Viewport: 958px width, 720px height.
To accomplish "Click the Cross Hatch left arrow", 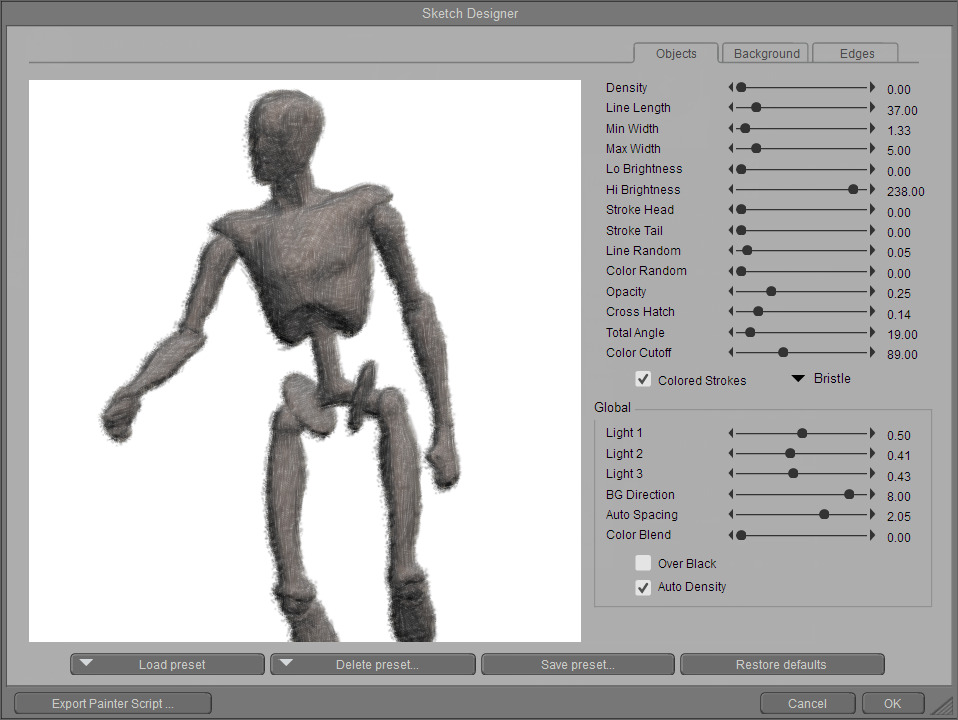I will pyautogui.click(x=731, y=312).
